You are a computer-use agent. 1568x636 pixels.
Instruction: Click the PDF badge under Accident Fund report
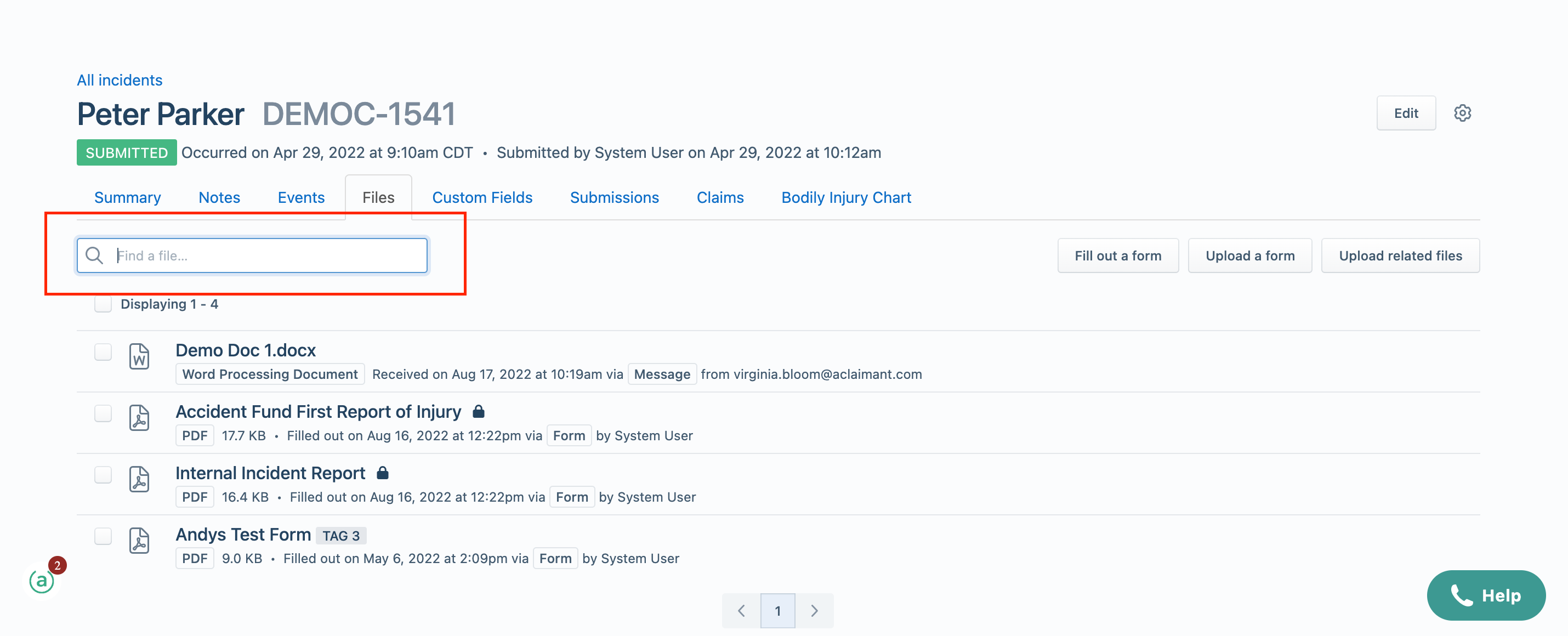click(x=195, y=436)
